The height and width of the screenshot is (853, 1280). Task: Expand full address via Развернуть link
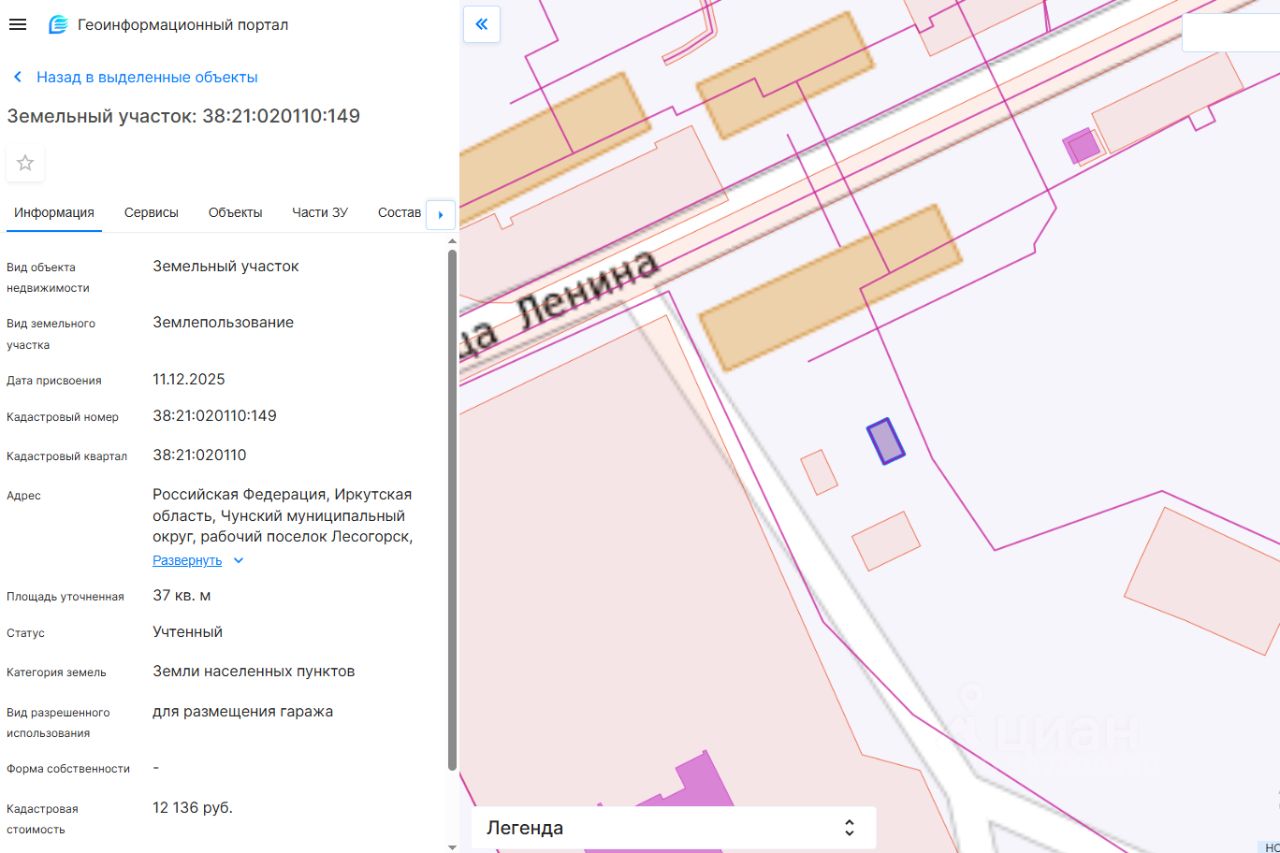click(x=187, y=560)
